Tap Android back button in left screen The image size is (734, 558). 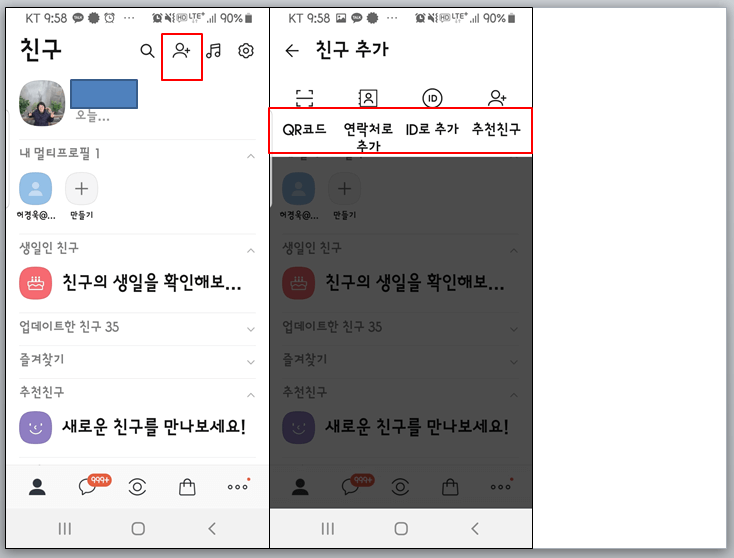[x=212, y=529]
